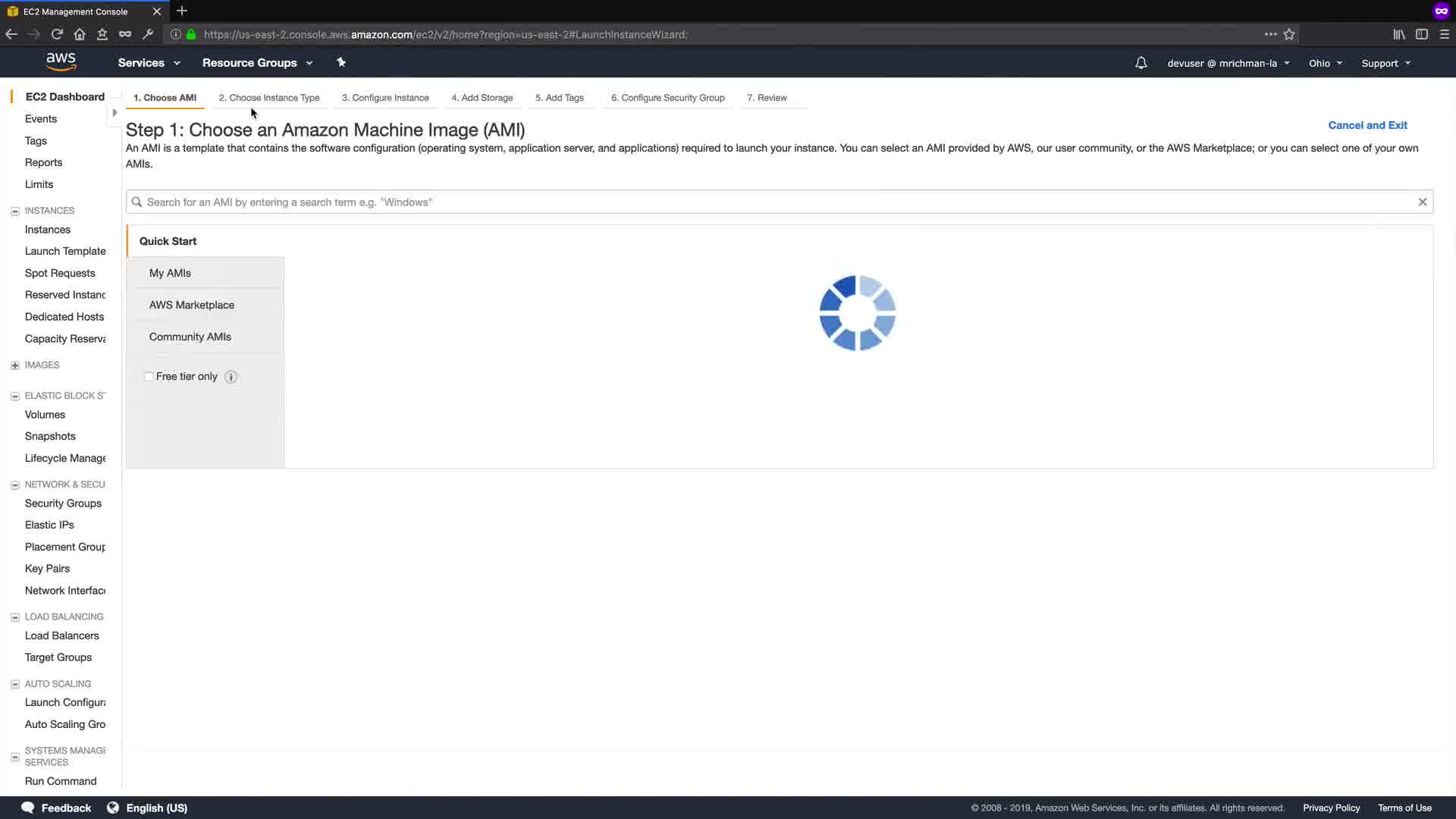This screenshot has width=1456, height=819.
Task: Click the pushpin shortcut icon in navbar
Action: [341, 62]
